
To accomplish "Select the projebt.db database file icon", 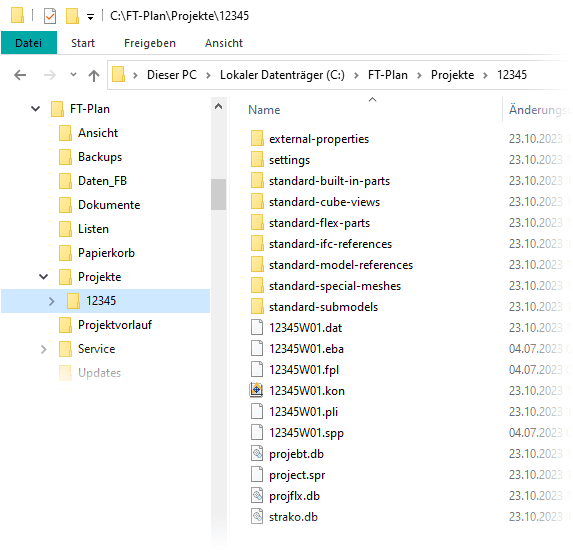I will pos(257,454).
